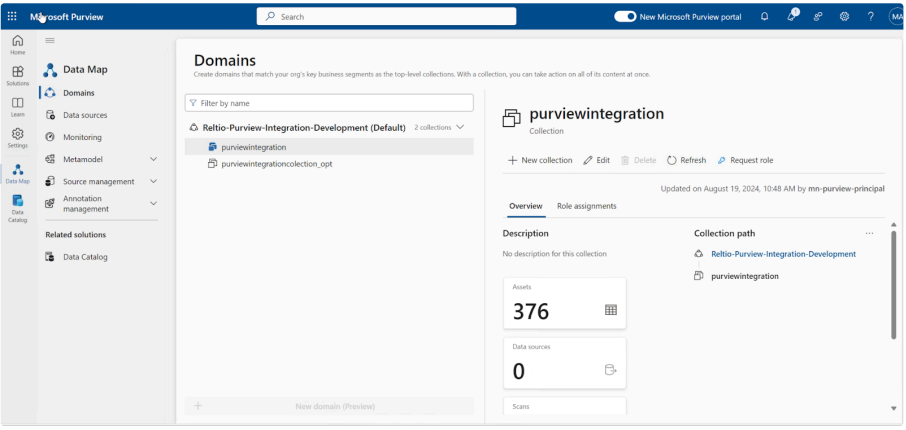
Task: Expand the Annotation management section
Action: 153,203
